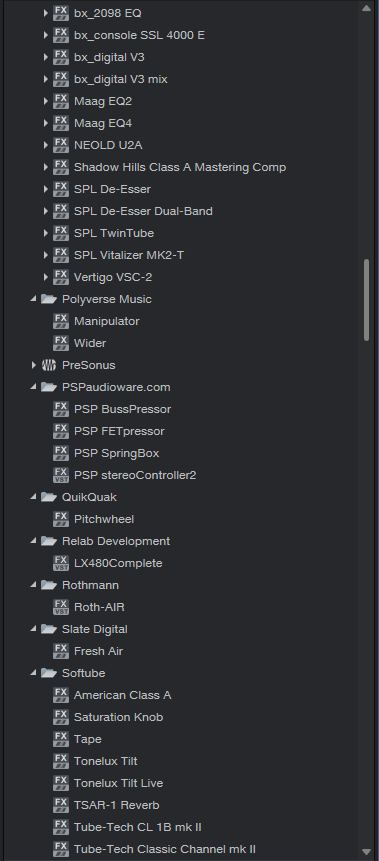The image size is (379, 861).
Task: Expand the SPL Vitalizer MK2-T entry
Action: click(x=46, y=255)
